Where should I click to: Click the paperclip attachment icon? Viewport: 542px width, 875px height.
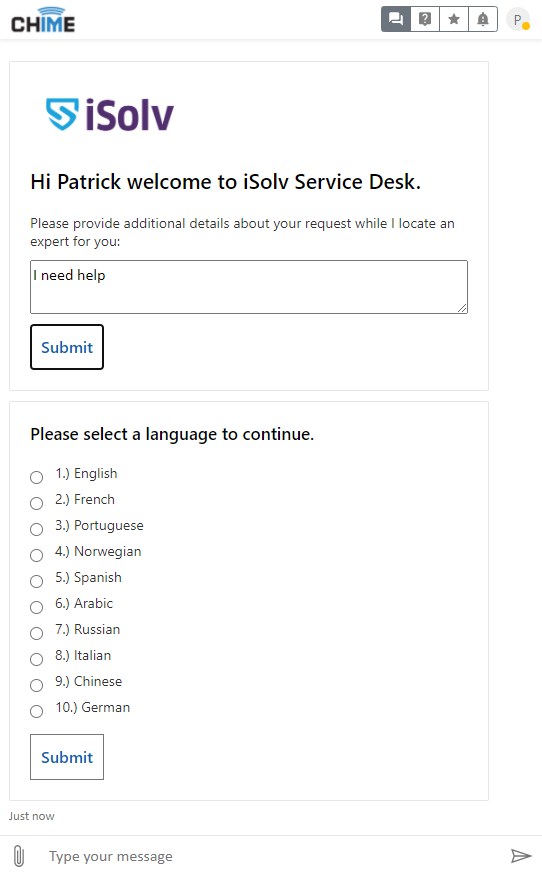click(x=18, y=855)
